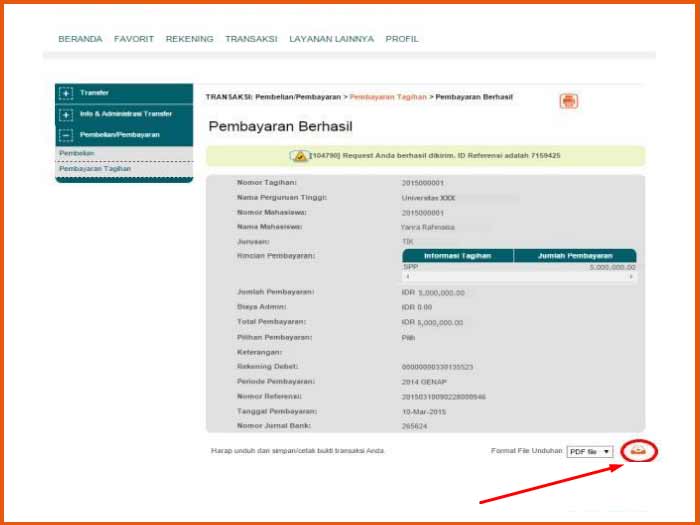Click the Jurusan value TIK
The image size is (700, 525).
click(x=407, y=242)
